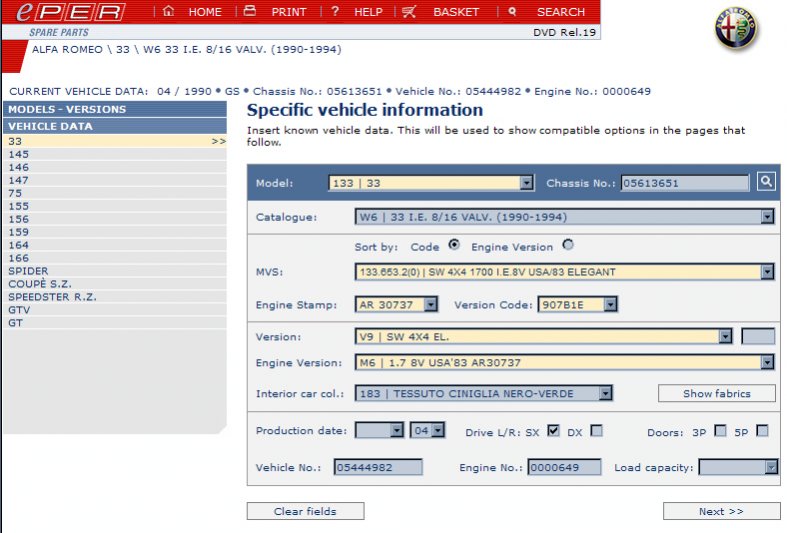Open Help via question mark icon
This screenshot has width=787, height=533.
click(x=335, y=12)
